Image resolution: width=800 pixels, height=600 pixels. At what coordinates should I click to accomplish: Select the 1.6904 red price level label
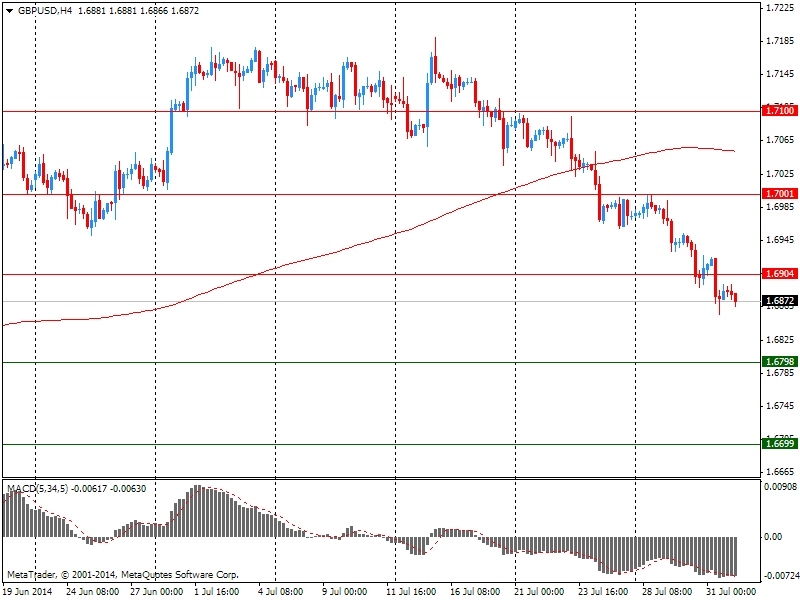click(x=779, y=274)
